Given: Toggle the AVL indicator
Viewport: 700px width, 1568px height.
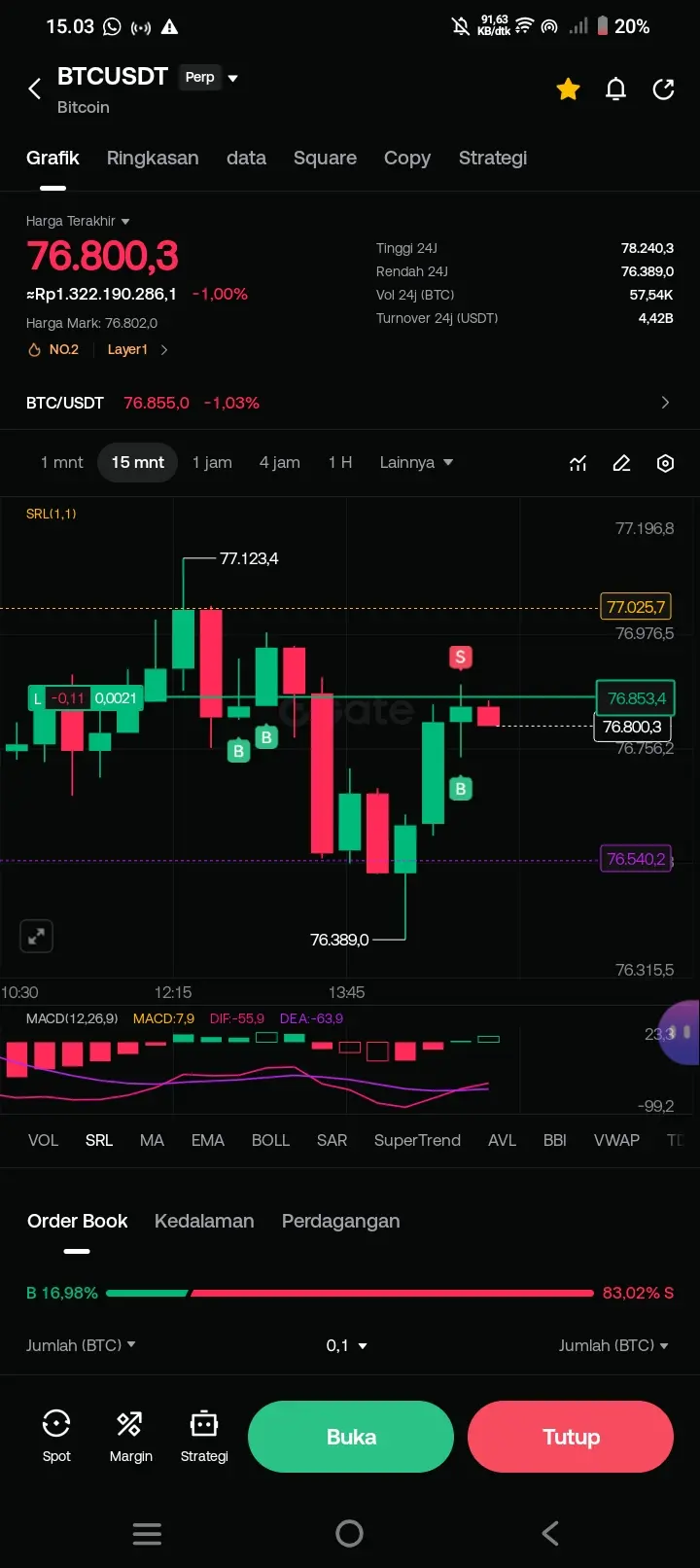Looking at the screenshot, I should pyautogui.click(x=502, y=1140).
